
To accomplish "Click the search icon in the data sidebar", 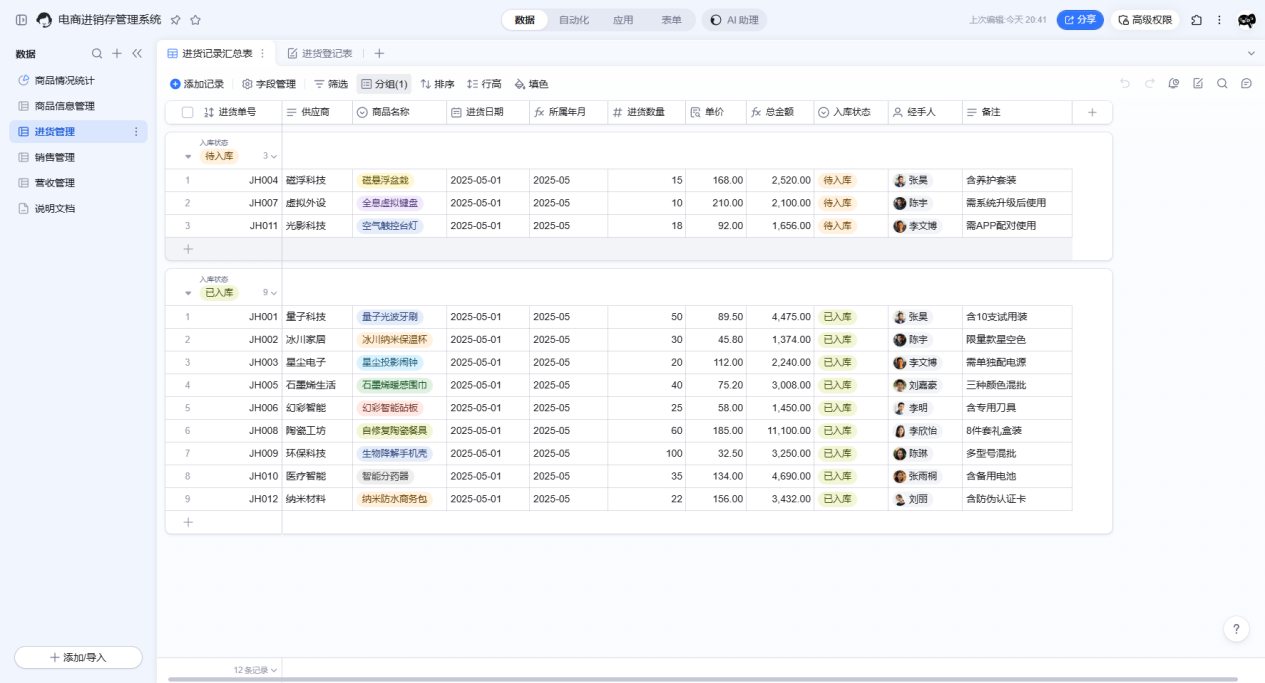I will [x=97, y=54].
